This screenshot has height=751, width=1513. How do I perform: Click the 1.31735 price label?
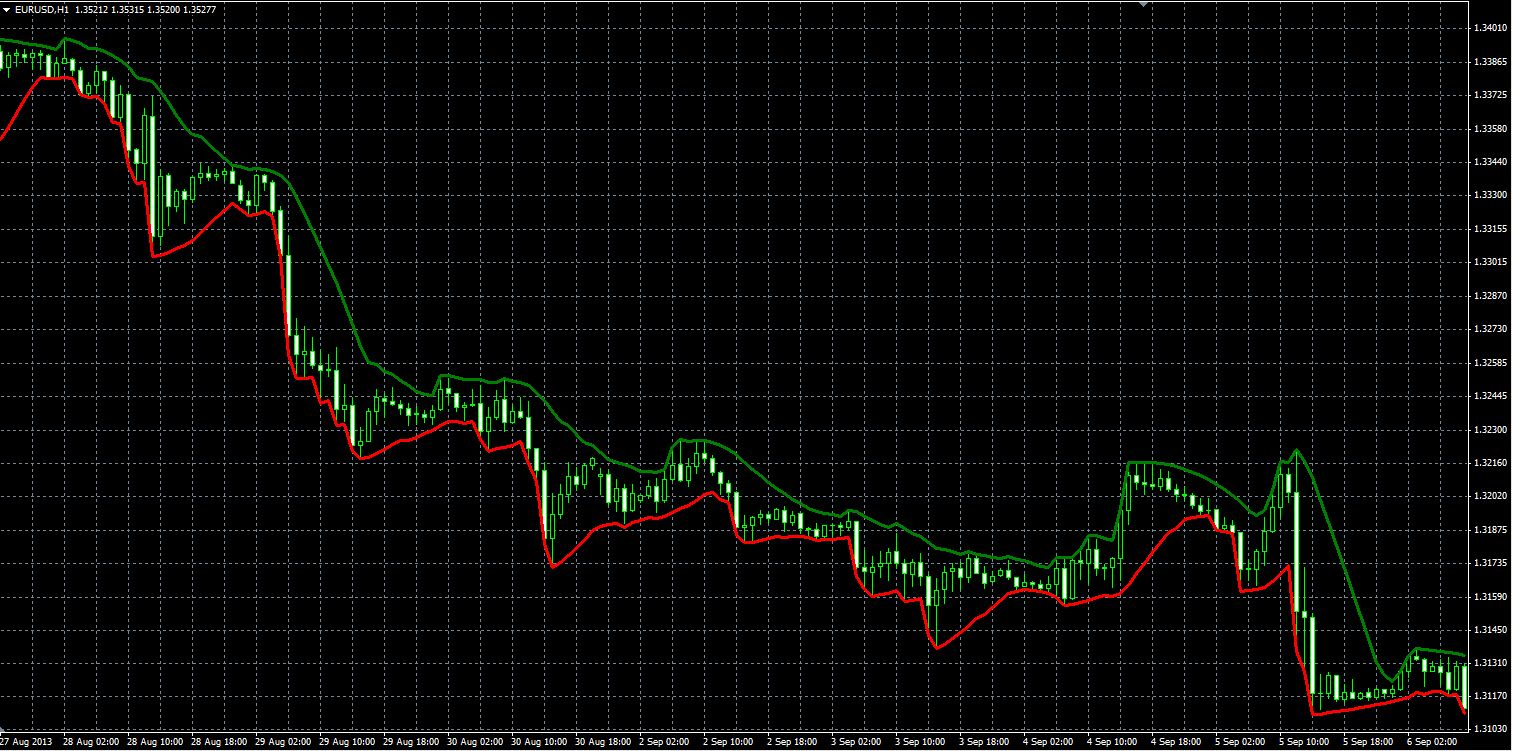point(1491,563)
